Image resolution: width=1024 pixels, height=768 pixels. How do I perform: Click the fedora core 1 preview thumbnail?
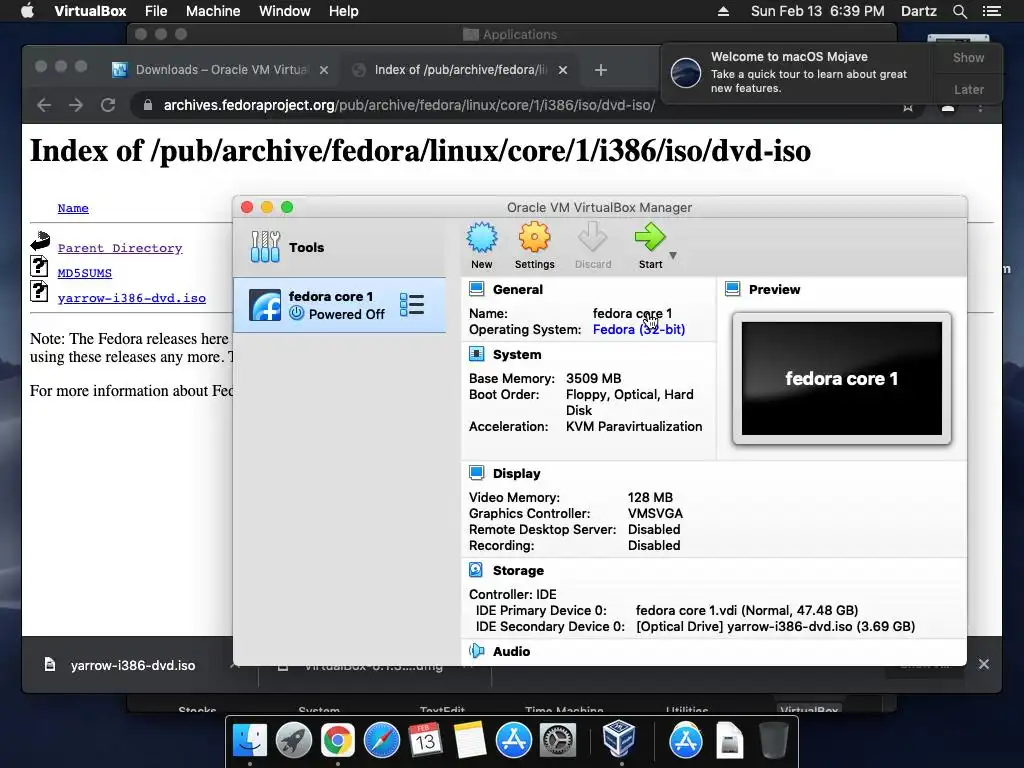[x=842, y=378]
